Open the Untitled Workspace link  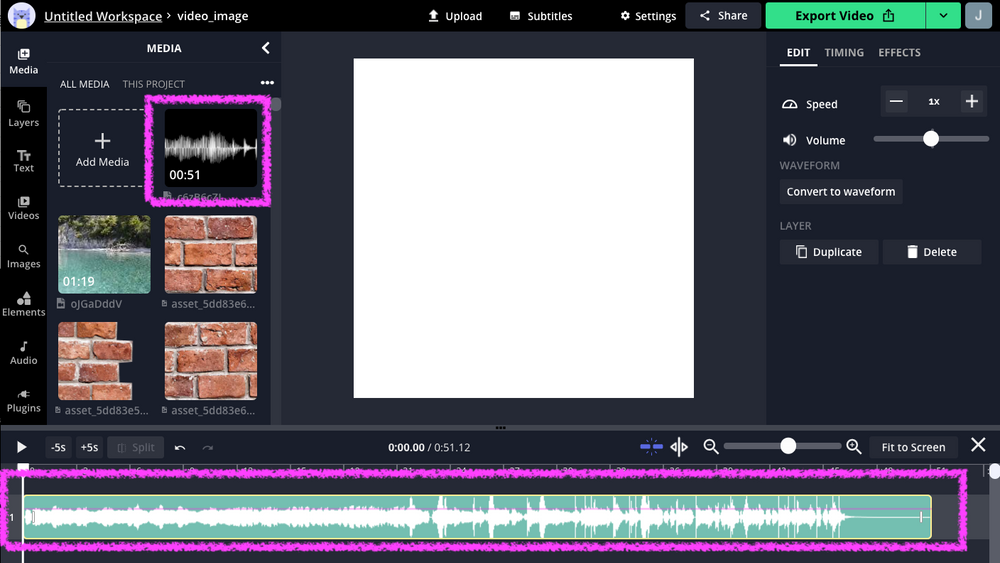click(103, 16)
